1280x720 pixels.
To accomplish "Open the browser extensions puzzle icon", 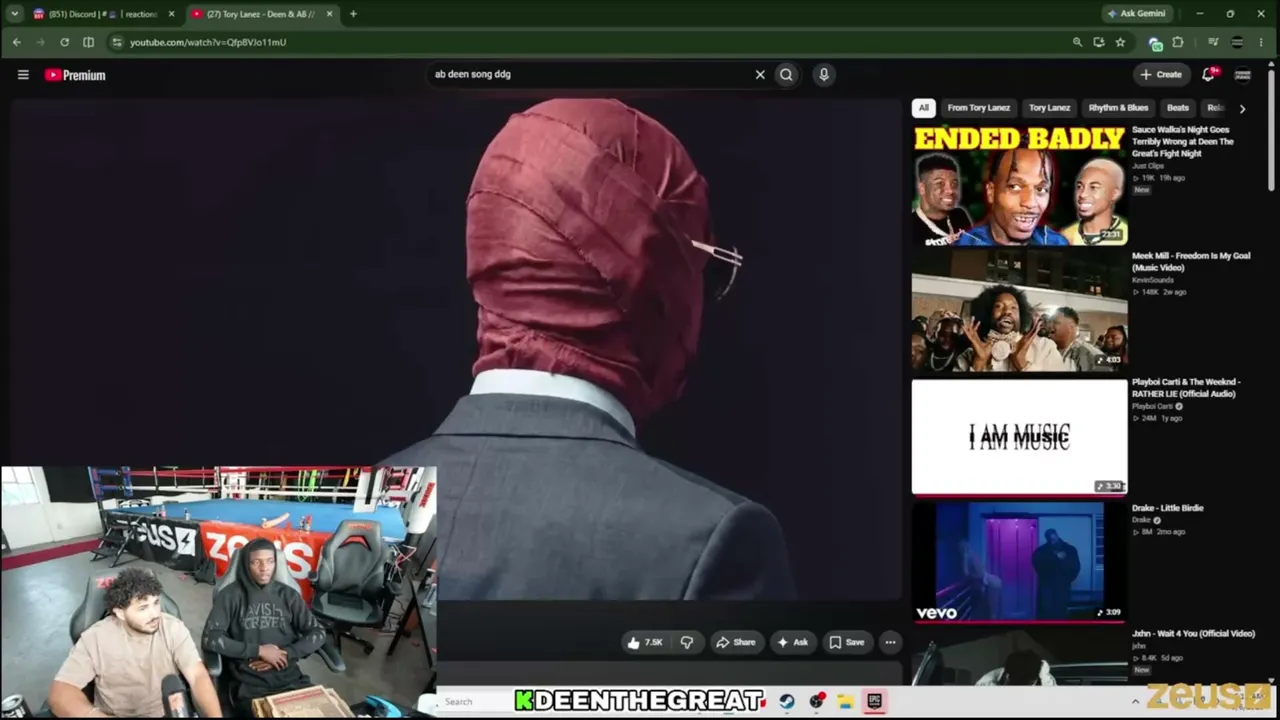I will 1178,42.
